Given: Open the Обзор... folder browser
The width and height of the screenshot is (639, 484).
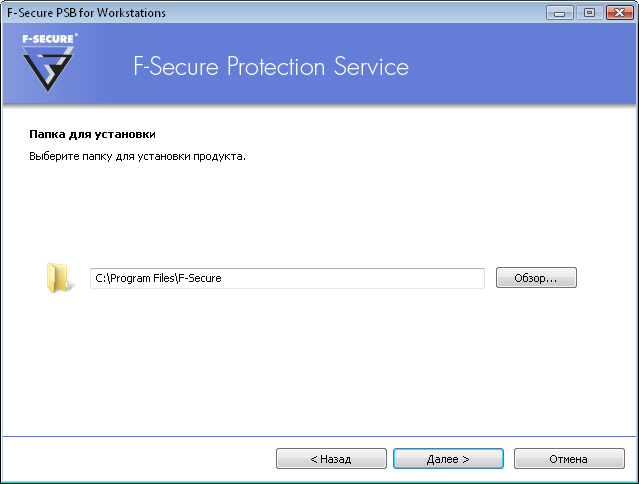Looking at the screenshot, I should tap(536, 278).
